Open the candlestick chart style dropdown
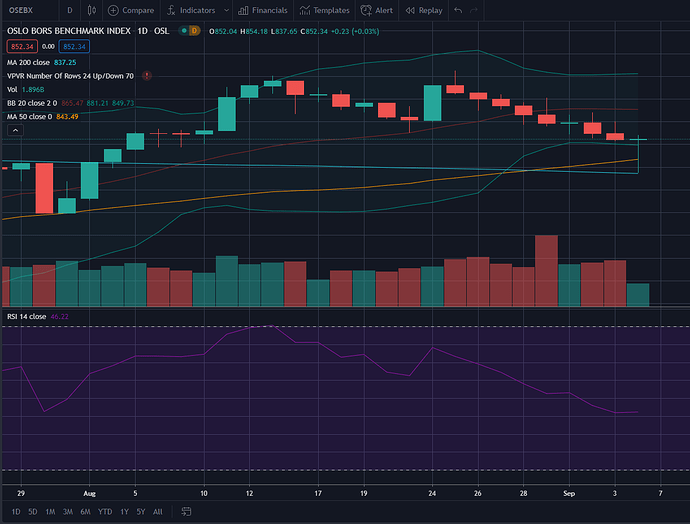Viewport: 690px width, 524px height. pos(93,10)
